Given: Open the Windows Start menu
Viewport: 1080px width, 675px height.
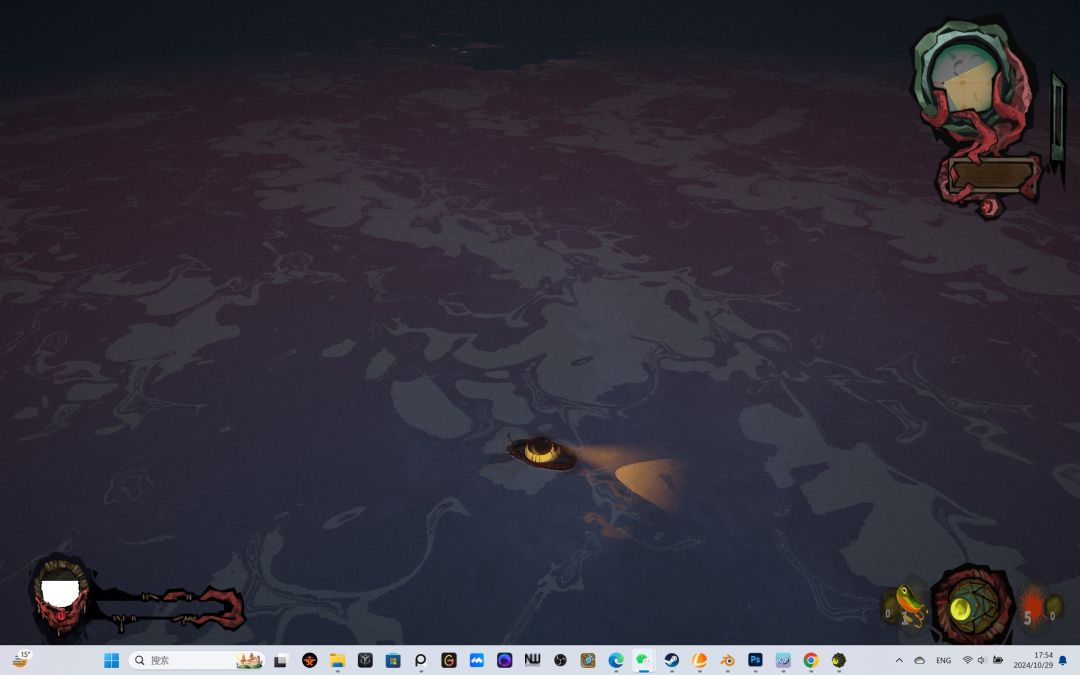Looking at the screenshot, I should pos(111,661).
